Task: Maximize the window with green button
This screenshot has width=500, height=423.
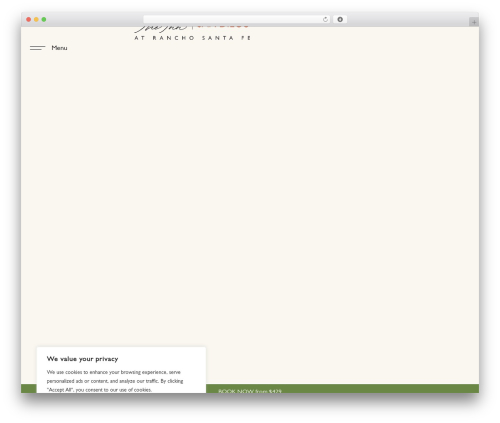Action: [44, 20]
